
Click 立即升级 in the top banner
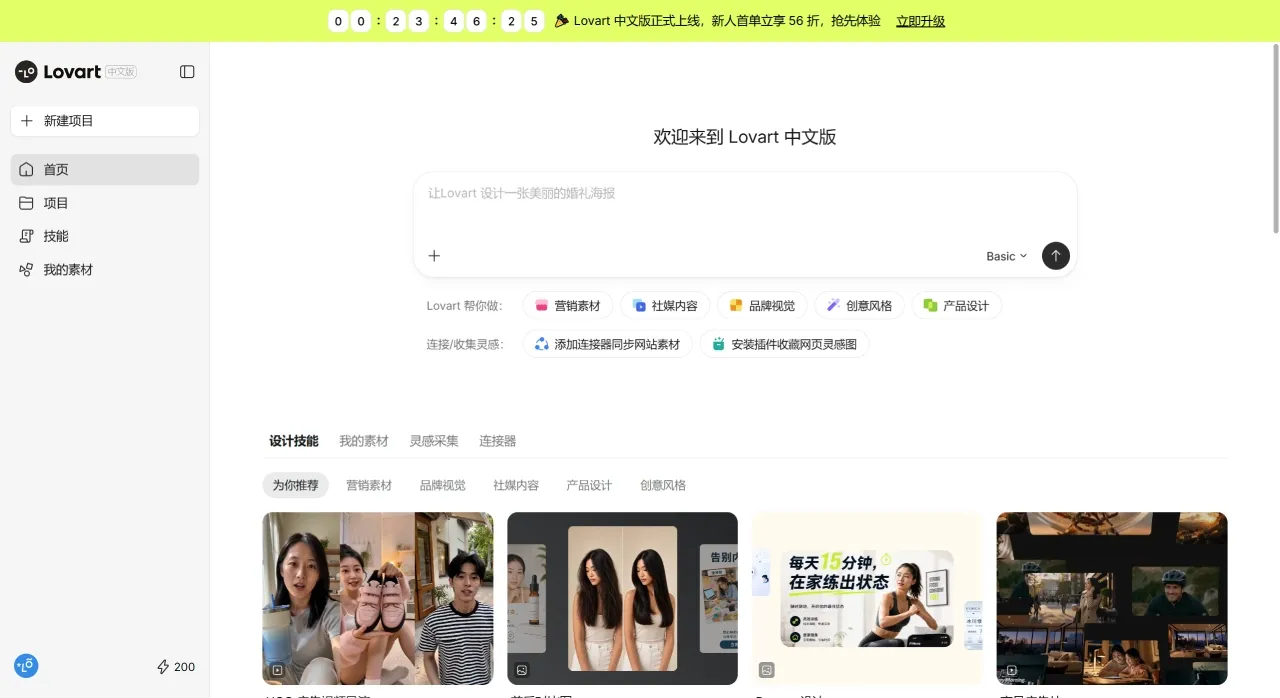tap(920, 21)
